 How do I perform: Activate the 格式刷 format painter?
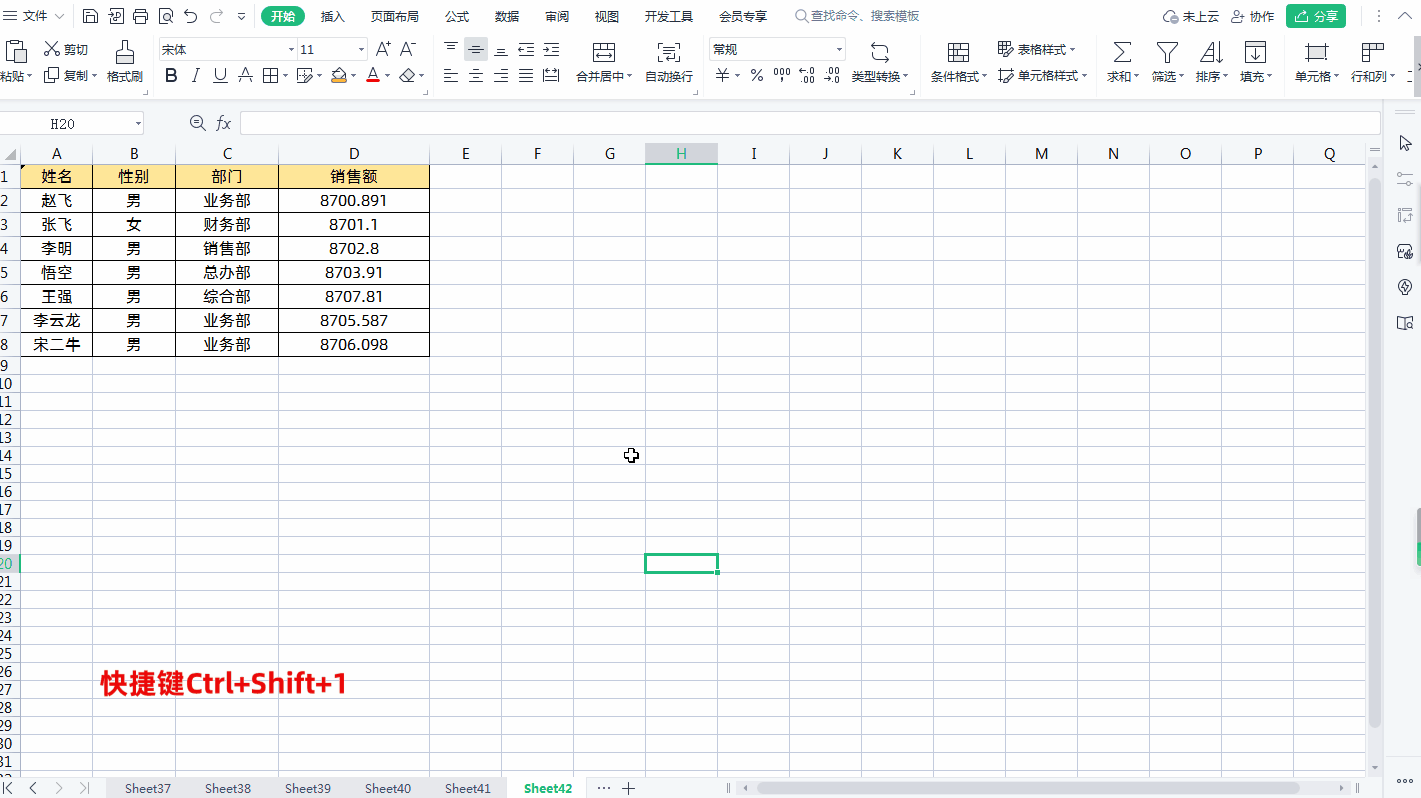pyautogui.click(x=125, y=62)
